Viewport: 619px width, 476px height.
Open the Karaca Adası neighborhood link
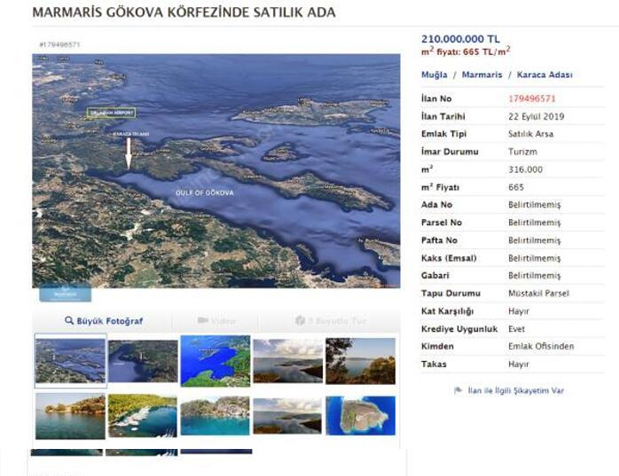(544, 75)
